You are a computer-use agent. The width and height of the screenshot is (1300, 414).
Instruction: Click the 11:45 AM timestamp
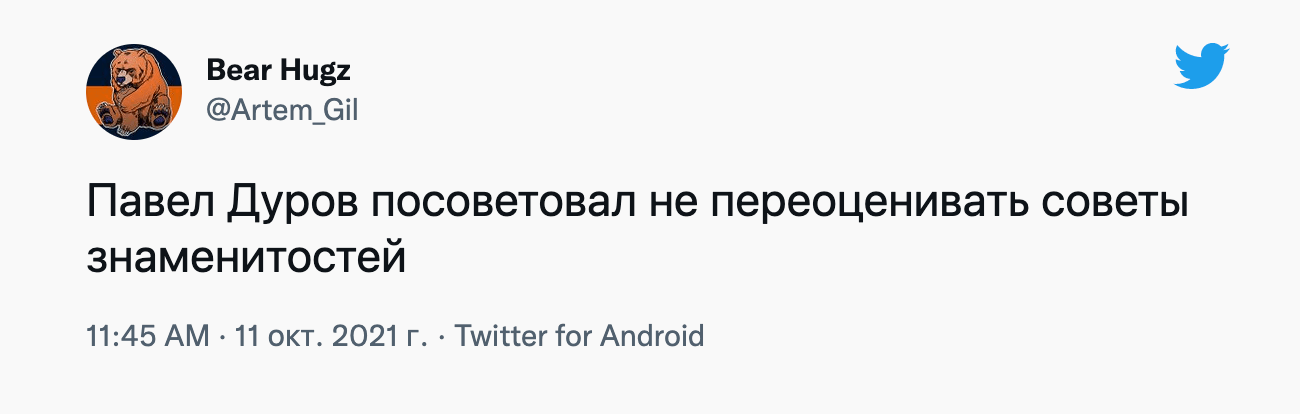pyautogui.click(x=149, y=335)
